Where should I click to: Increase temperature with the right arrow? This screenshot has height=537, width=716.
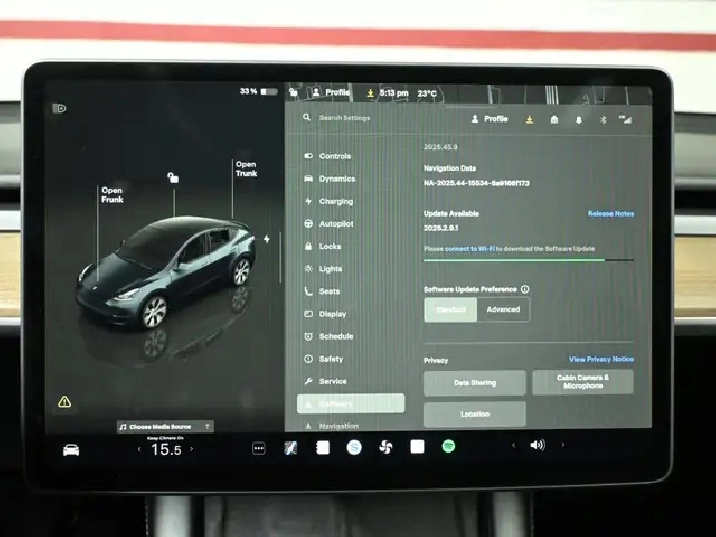click(x=192, y=450)
